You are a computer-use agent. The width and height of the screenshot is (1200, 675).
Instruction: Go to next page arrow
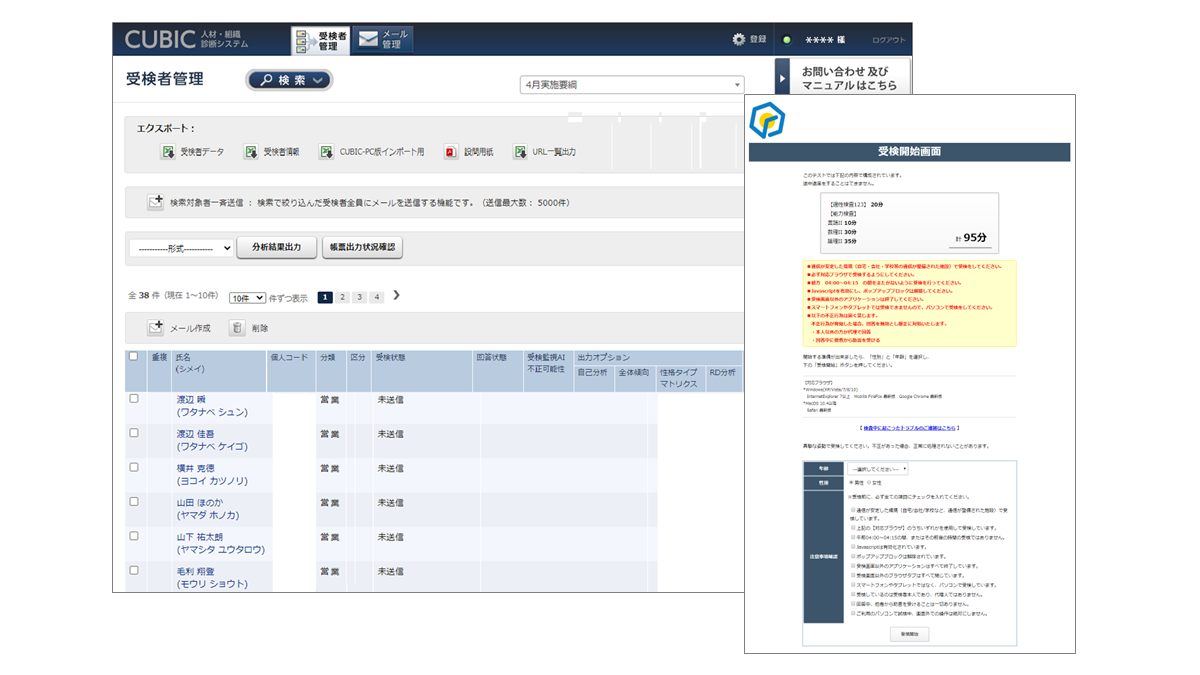396,296
